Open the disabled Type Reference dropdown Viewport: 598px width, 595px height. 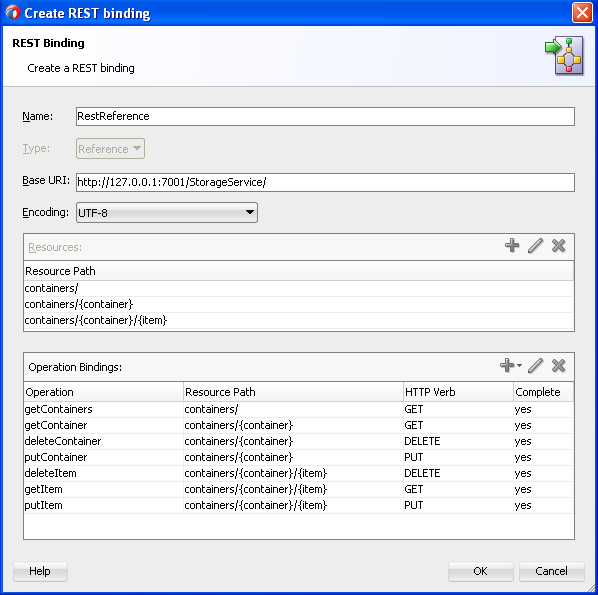click(110, 148)
